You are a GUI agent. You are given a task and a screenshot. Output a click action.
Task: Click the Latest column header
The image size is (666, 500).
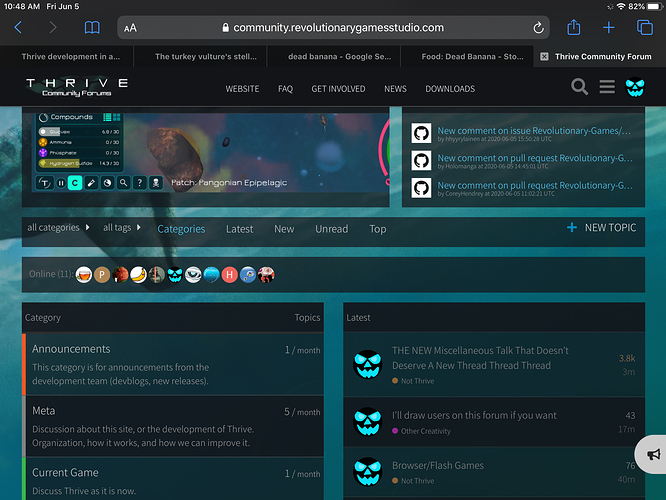[358, 318]
